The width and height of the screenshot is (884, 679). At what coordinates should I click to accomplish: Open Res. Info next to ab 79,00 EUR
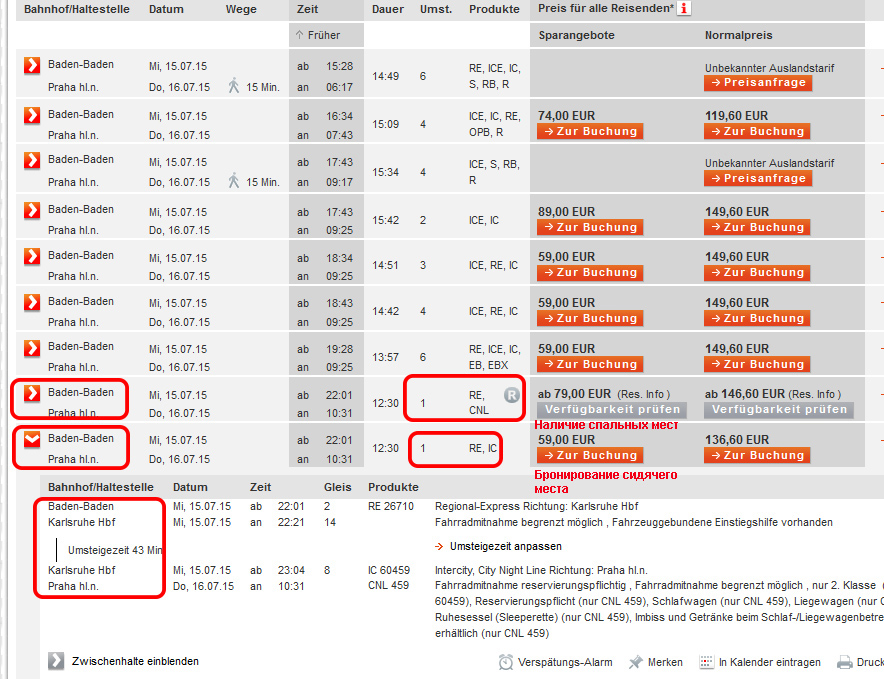(x=644, y=394)
